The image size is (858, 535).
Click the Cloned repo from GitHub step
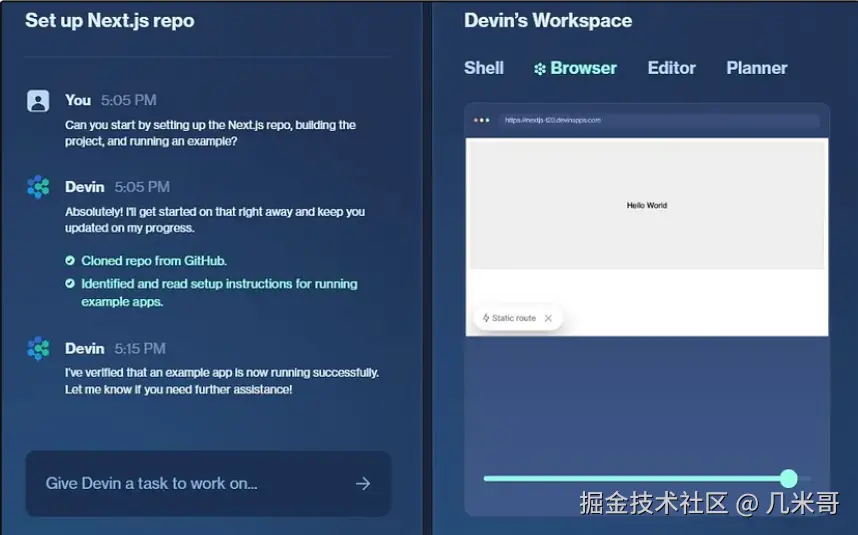[x=154, y=261]
